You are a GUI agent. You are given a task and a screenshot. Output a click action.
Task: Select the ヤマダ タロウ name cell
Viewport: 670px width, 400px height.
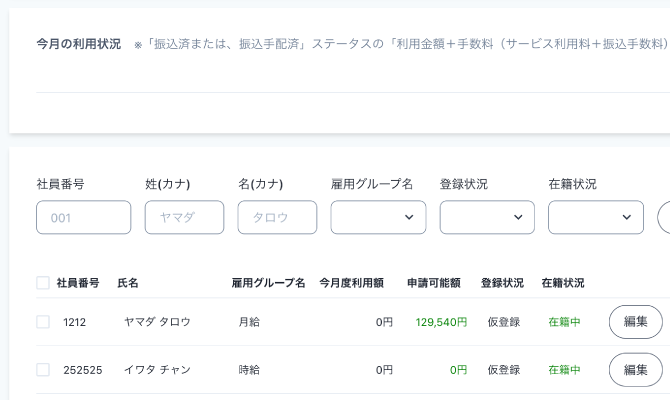tap(157, 322)
